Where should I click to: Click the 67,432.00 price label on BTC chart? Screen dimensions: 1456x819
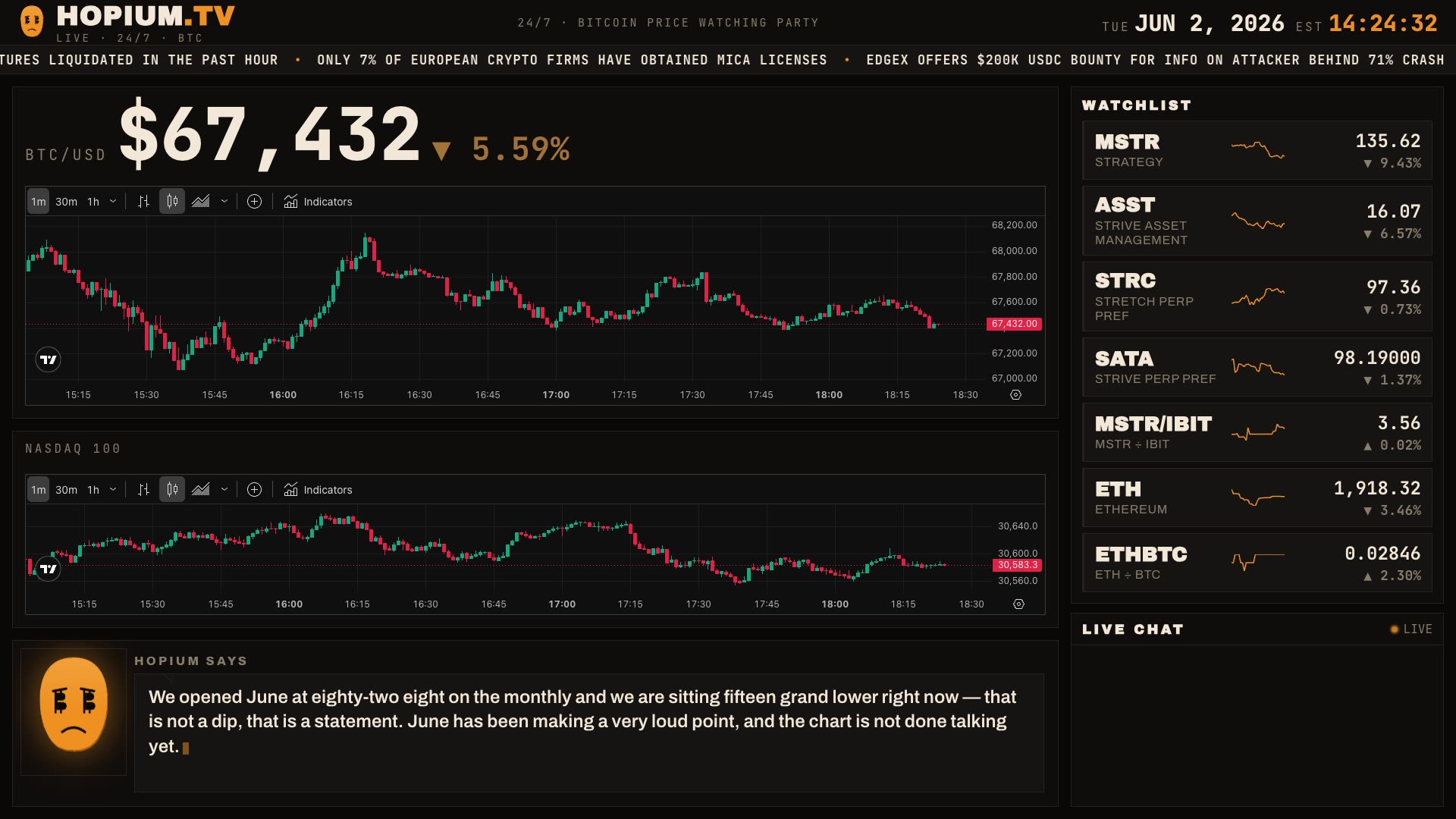(x=1014, y=324)
